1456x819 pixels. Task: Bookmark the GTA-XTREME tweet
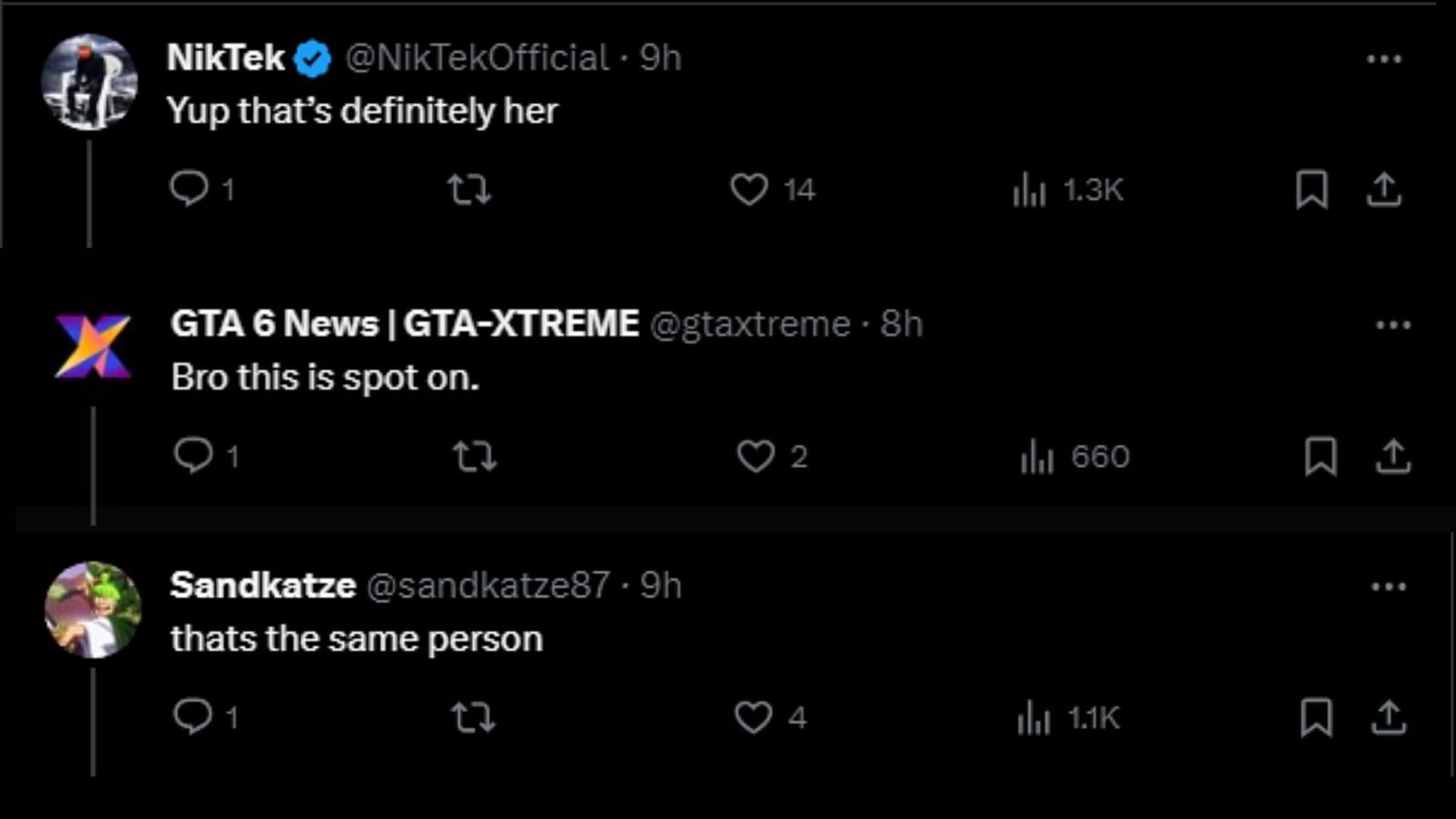1320,456
